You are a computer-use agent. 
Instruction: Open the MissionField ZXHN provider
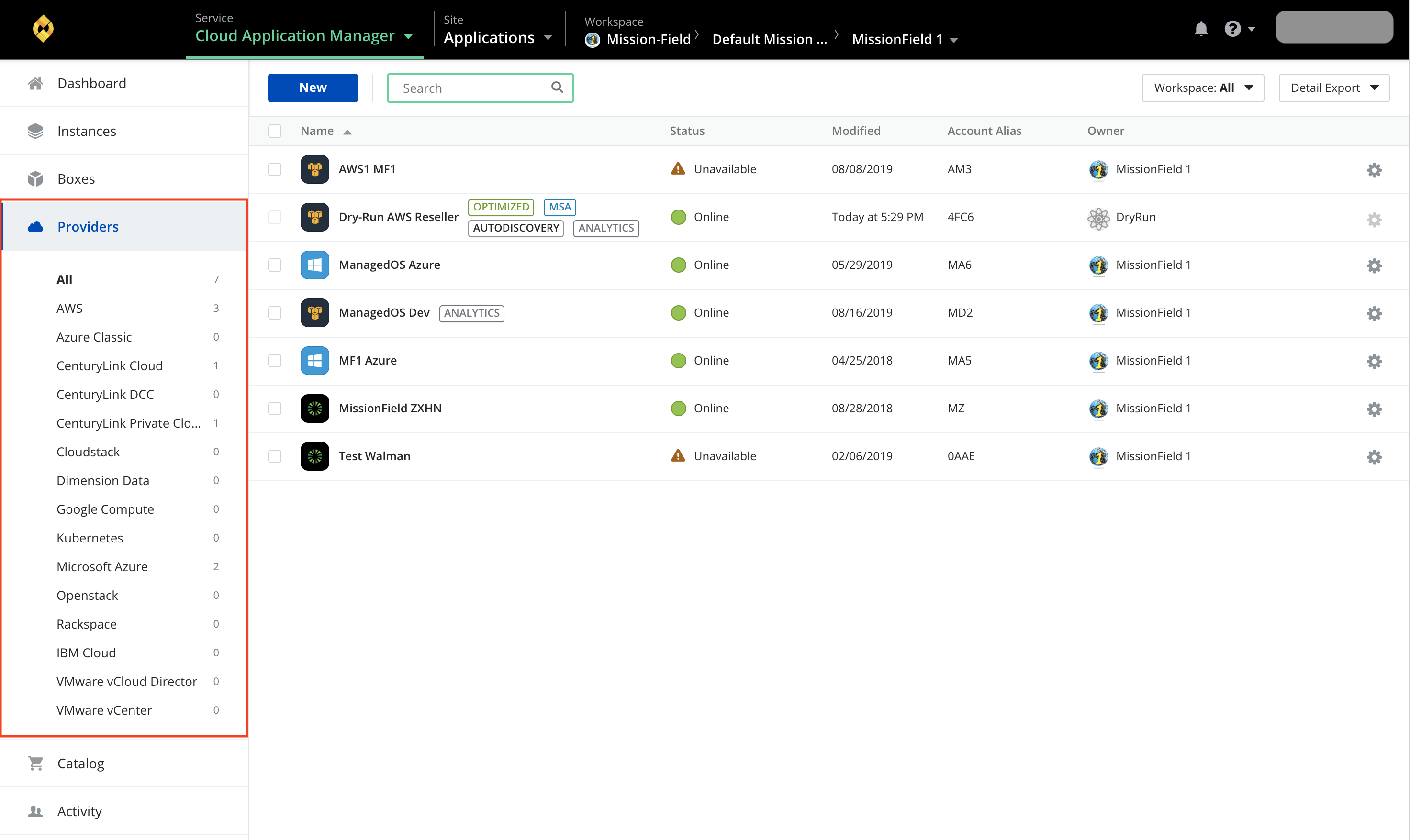click(x=390, y=408)
